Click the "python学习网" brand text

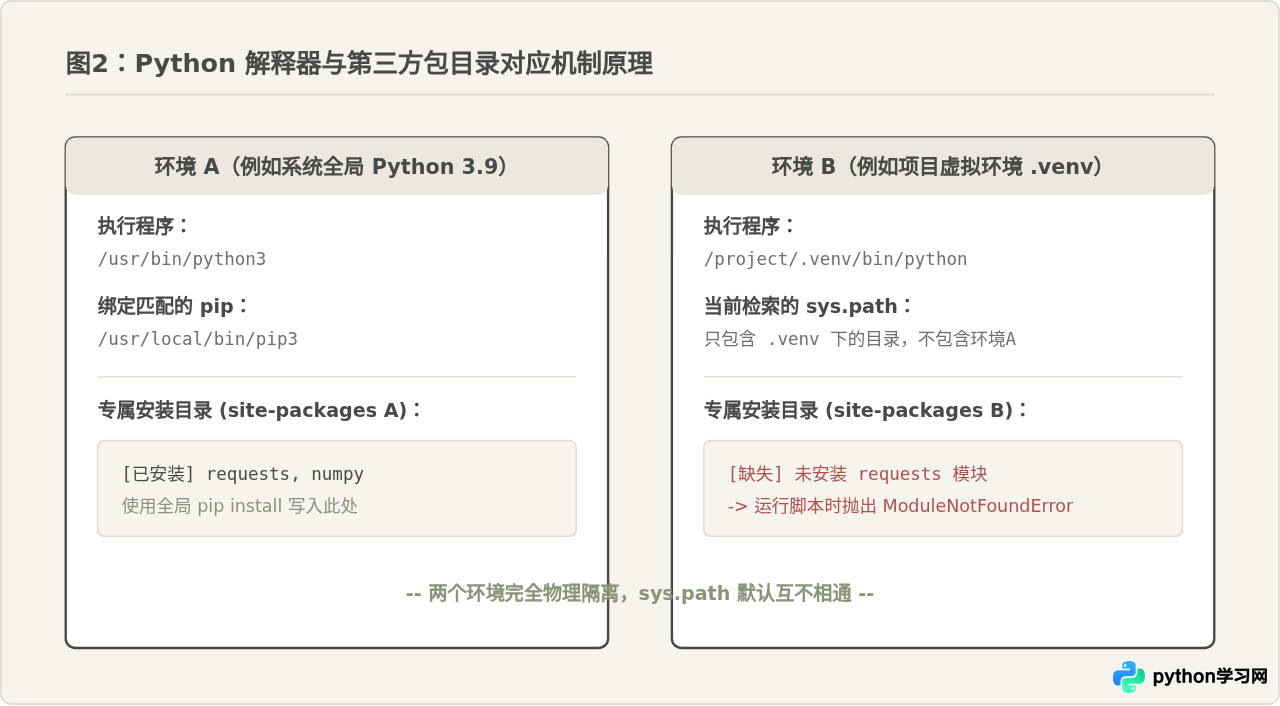(1210, 677)
